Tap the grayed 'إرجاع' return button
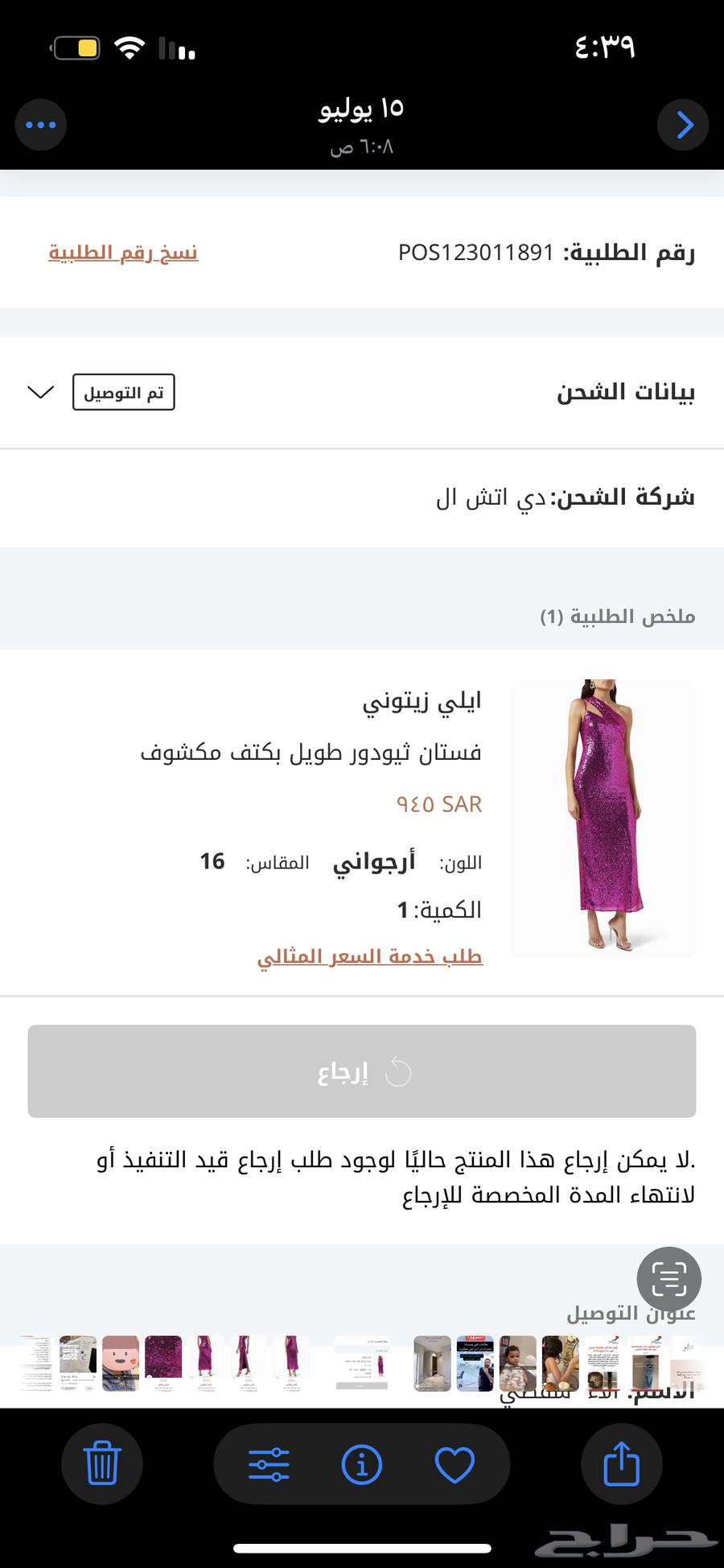This screenshot has height=1568, width=724. 362,1071
